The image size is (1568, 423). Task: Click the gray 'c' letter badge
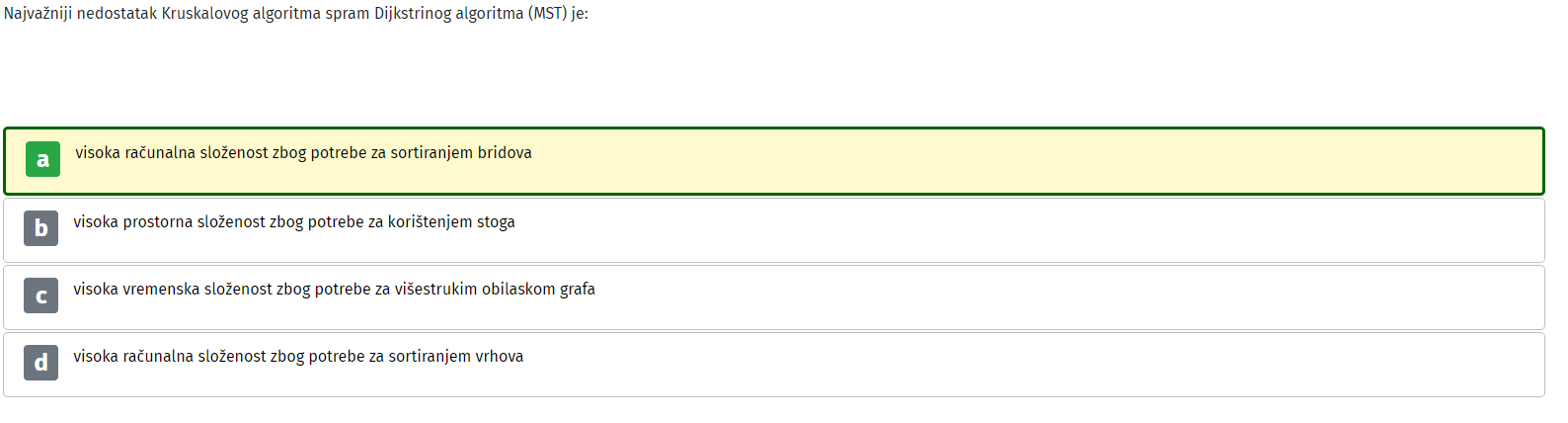40,296
